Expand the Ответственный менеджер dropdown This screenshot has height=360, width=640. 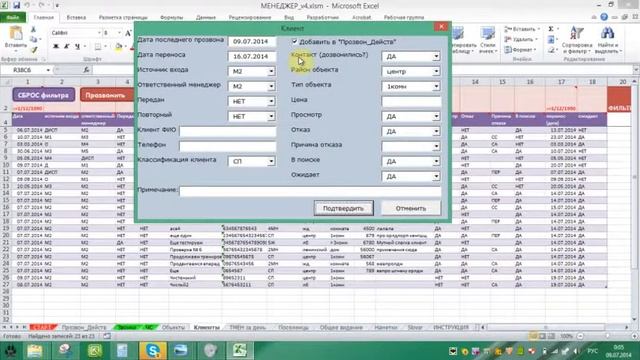(x=271, y=87)
